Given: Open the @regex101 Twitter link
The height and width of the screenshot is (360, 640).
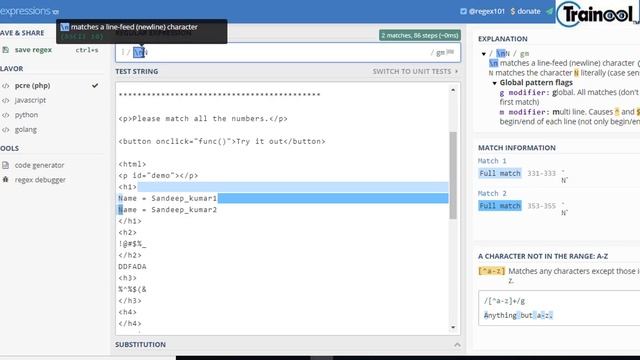Looking at the screenshot, I should pyautogui.click(x=487, y=11).
